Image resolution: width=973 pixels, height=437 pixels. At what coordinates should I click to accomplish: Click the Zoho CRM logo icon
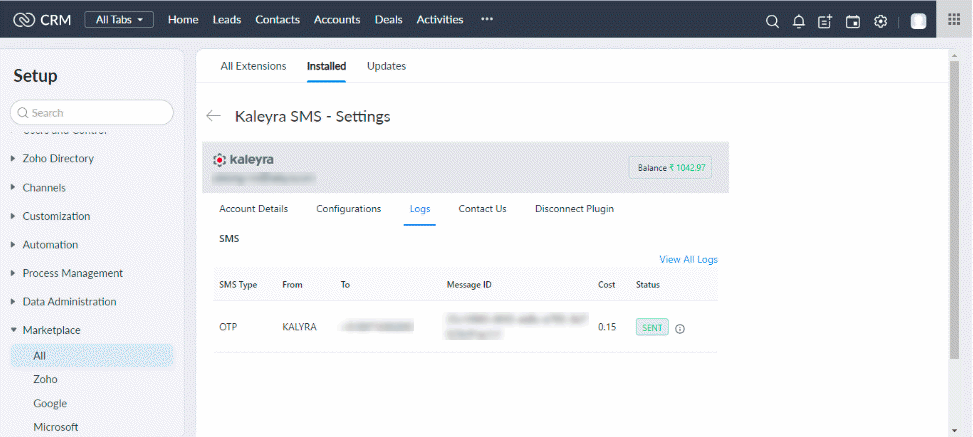(24, 20)
